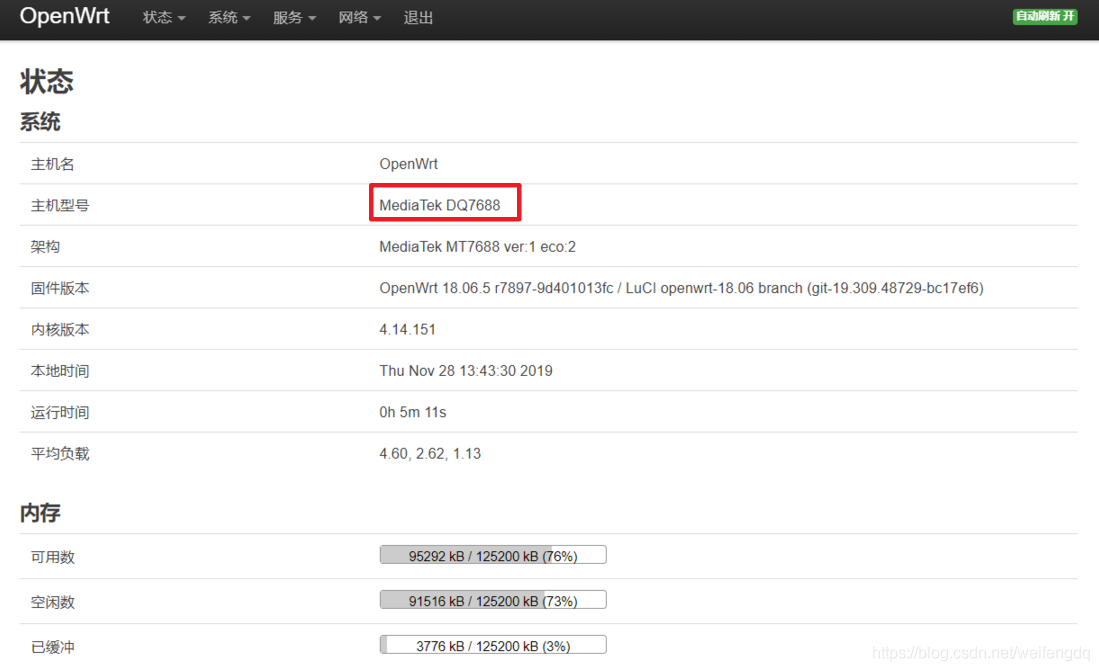Click the OpenWrt brand logo link
This screenshot has height=671, width=1099.
(x=64, y=16)
